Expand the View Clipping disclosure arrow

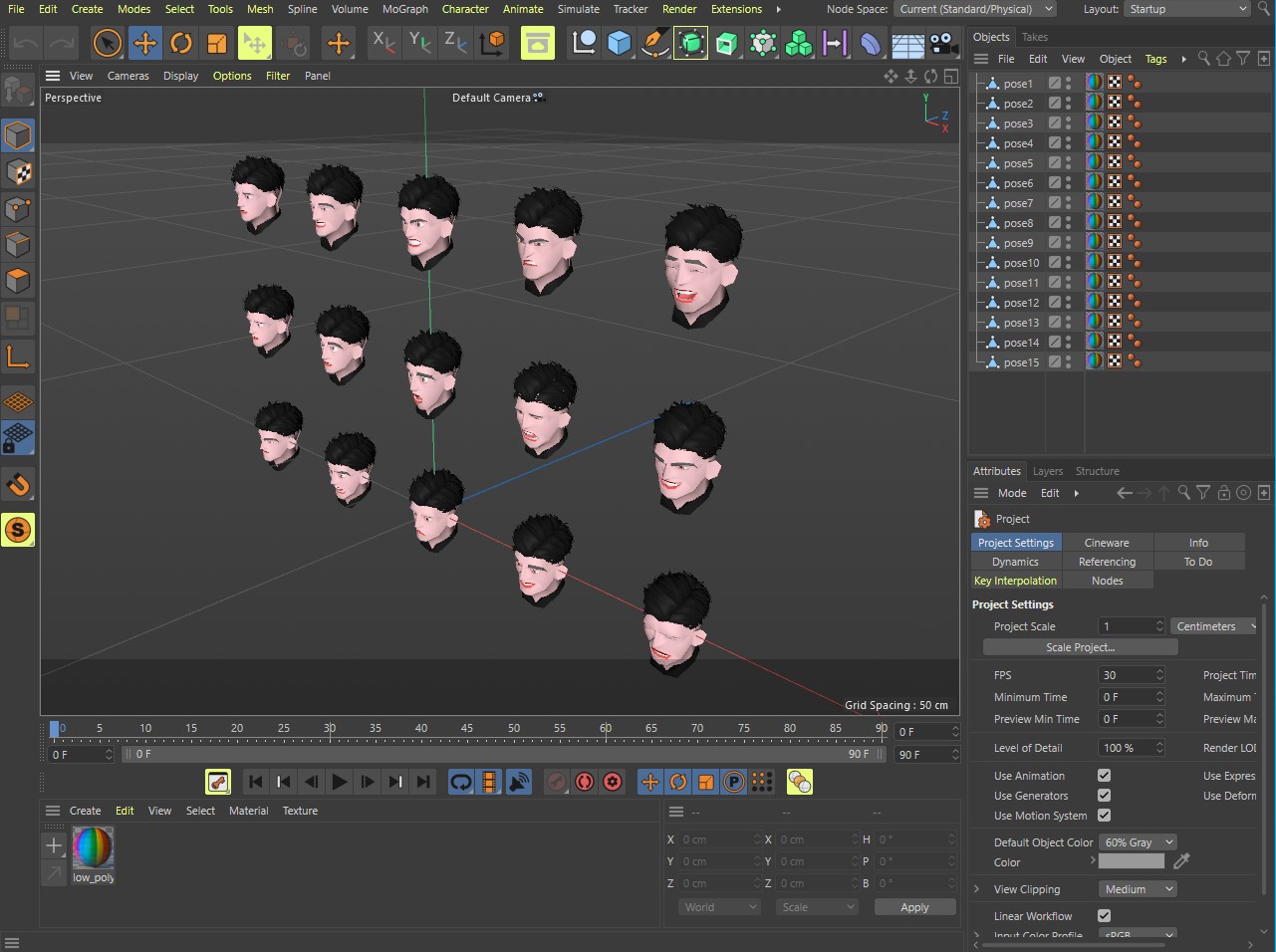977,889
